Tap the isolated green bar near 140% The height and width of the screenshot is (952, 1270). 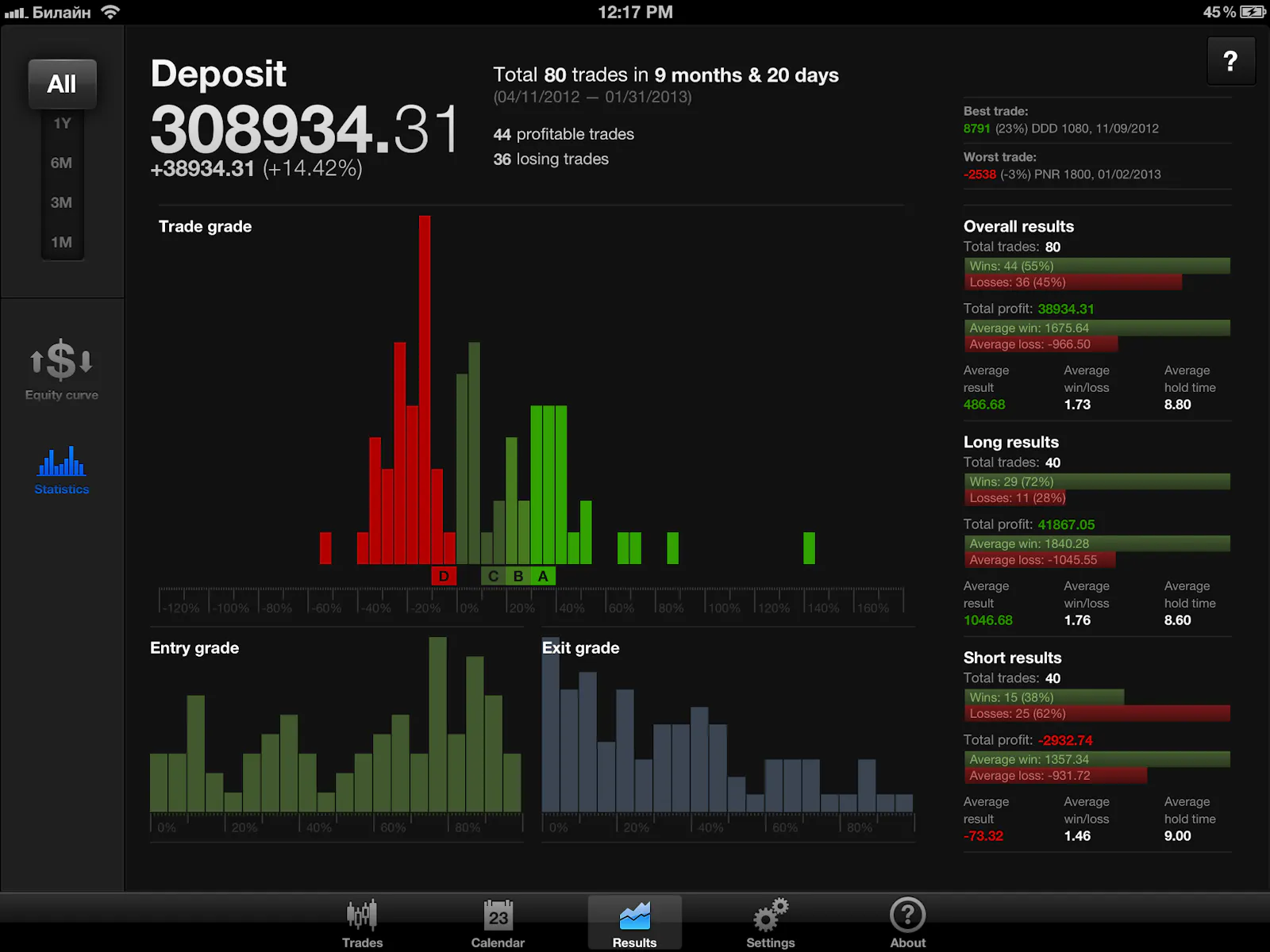tap(809, 548)
